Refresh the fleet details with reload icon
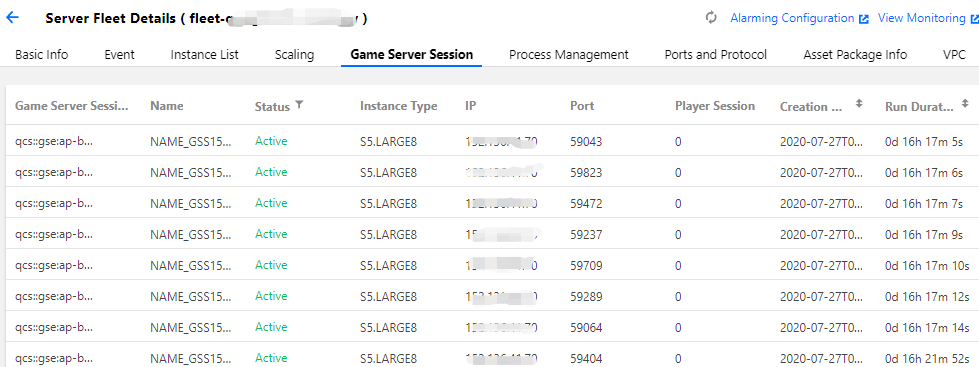Screen dimensions: 979x367 tap(711, 18)
